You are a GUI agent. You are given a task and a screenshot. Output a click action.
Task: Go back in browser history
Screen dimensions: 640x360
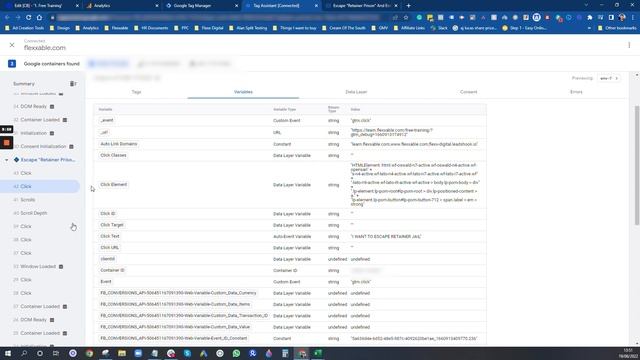[7, 18]
